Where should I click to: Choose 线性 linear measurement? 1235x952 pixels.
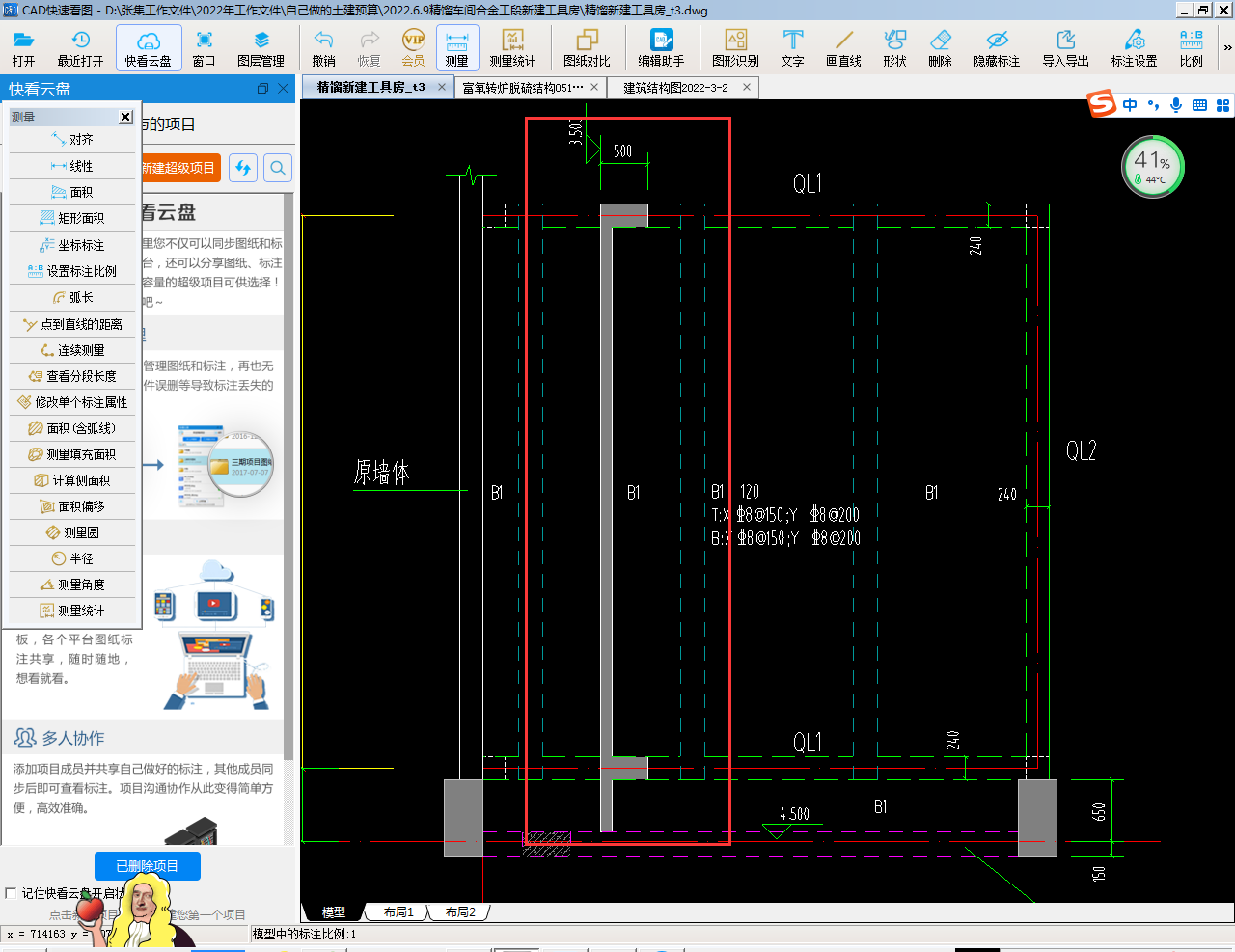72,166
